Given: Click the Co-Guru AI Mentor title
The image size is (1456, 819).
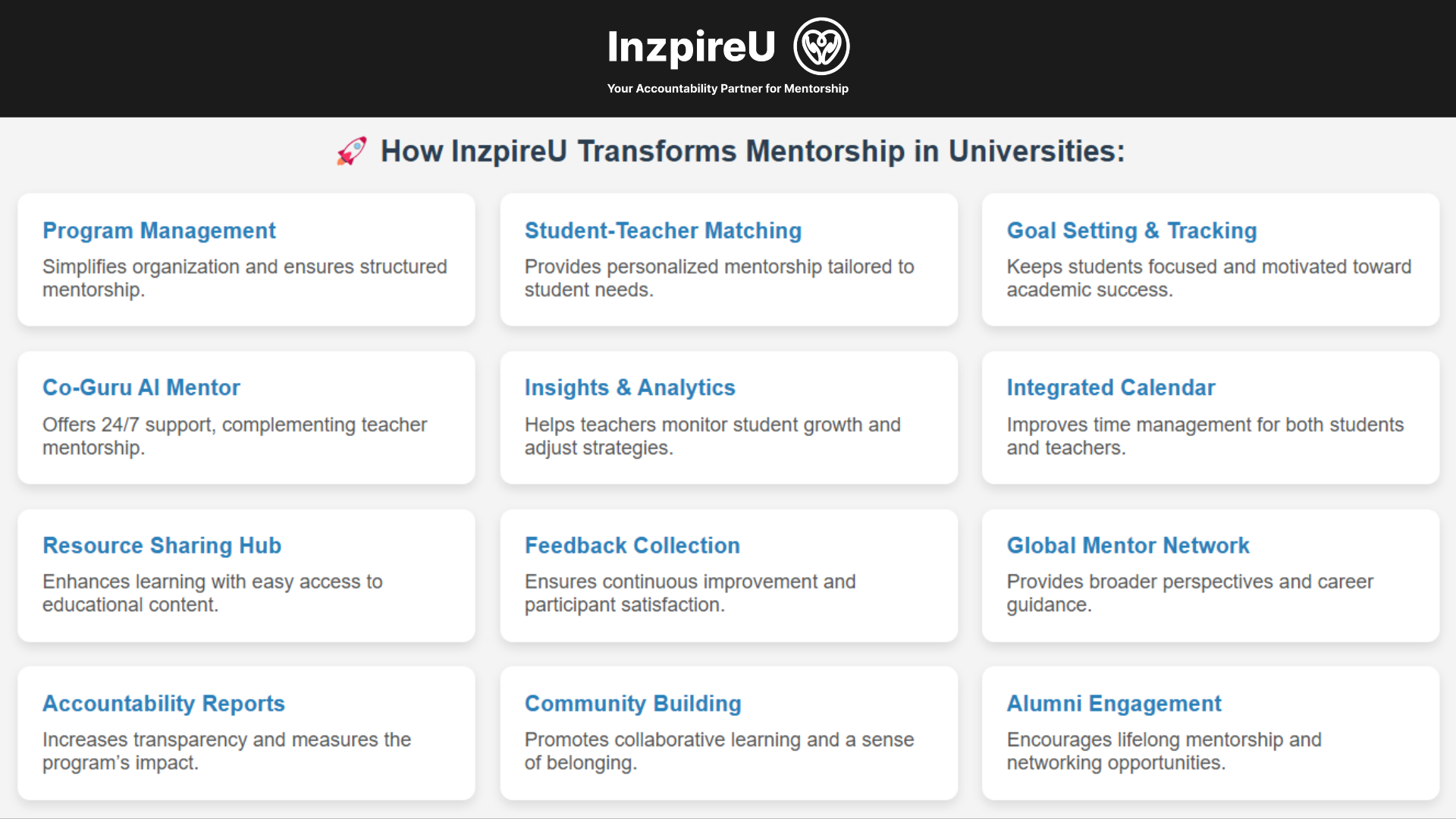Looking at the screenshot, I should 141,388.
